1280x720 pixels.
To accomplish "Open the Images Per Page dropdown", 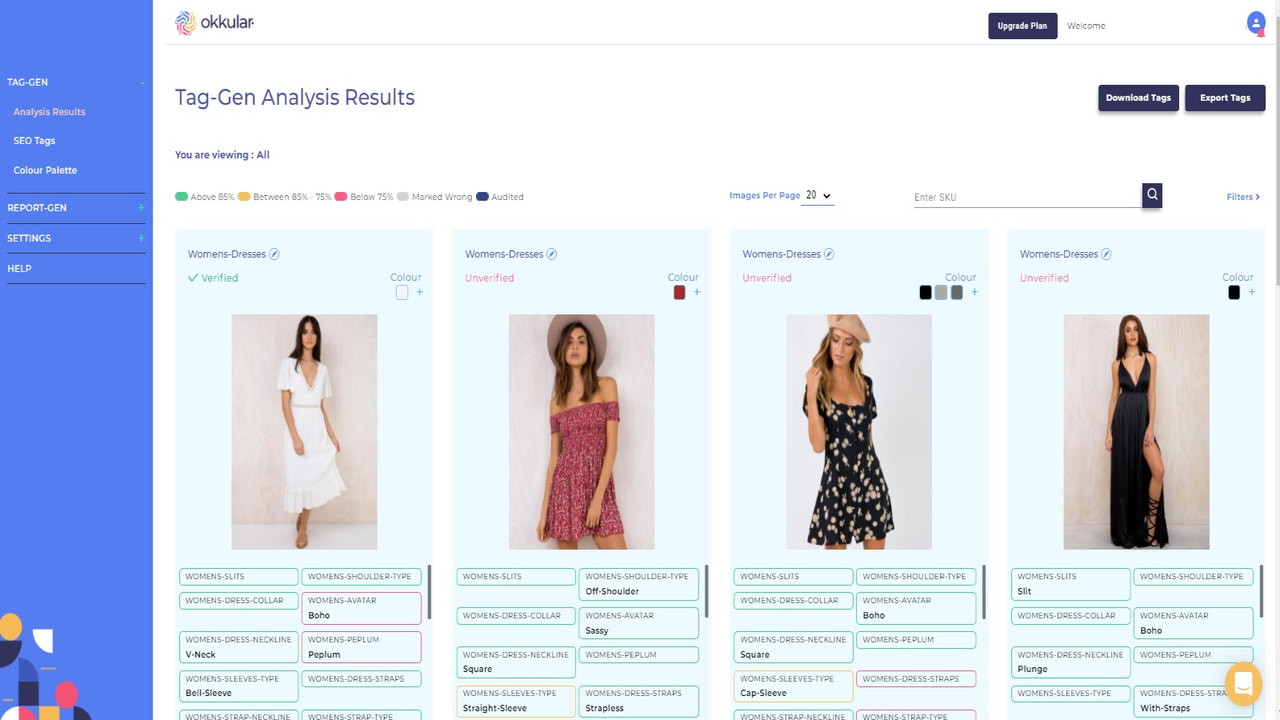I will [x=817, y=195].
